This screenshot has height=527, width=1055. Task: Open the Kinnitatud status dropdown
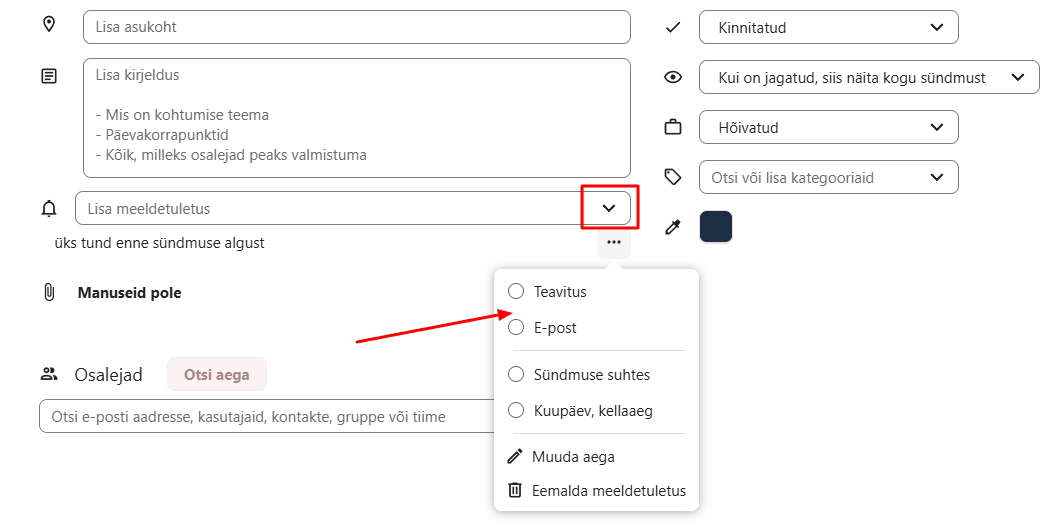pos(829,28)
